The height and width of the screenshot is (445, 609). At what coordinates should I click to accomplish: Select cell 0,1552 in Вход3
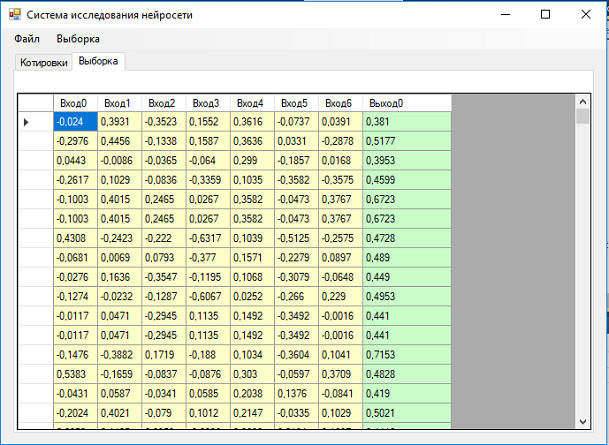point(208,122)
